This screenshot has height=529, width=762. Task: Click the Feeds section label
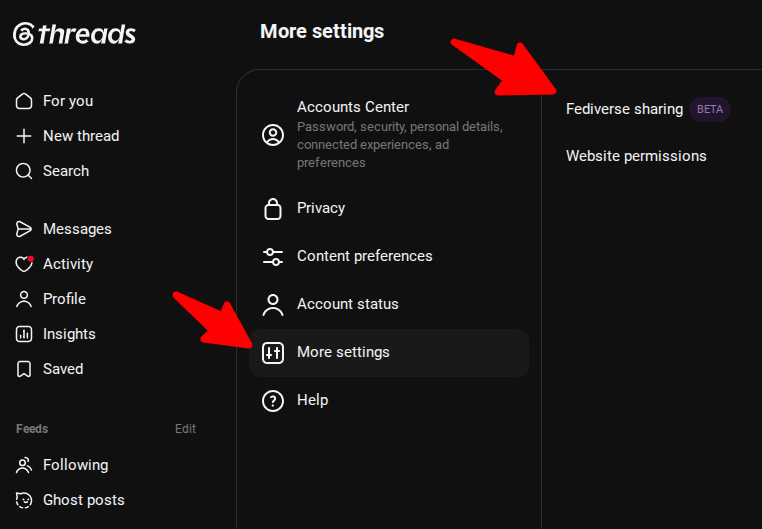pos(32,428)
